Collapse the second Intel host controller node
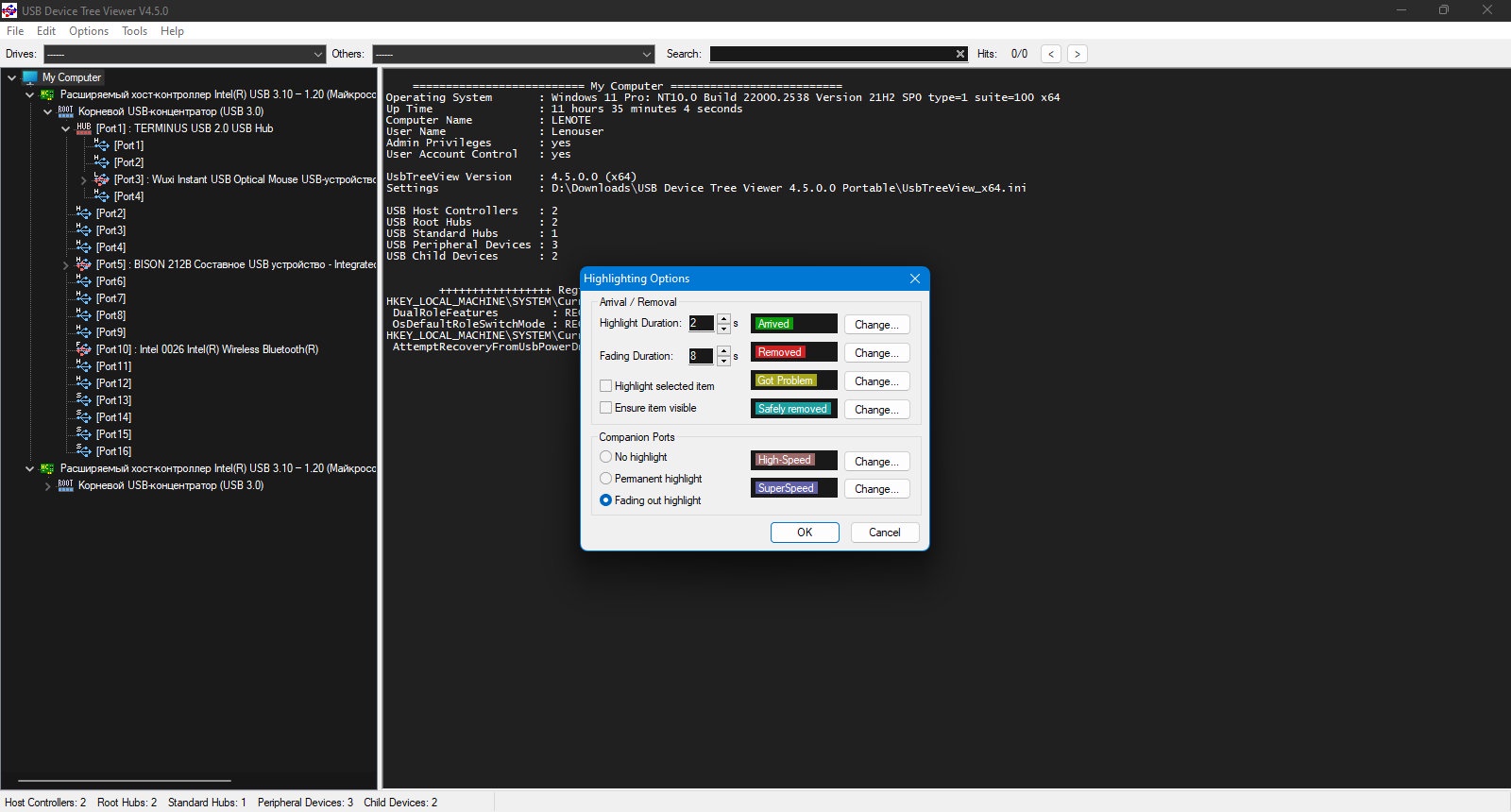Viewport: 1511px width, 812px height. 29,468
